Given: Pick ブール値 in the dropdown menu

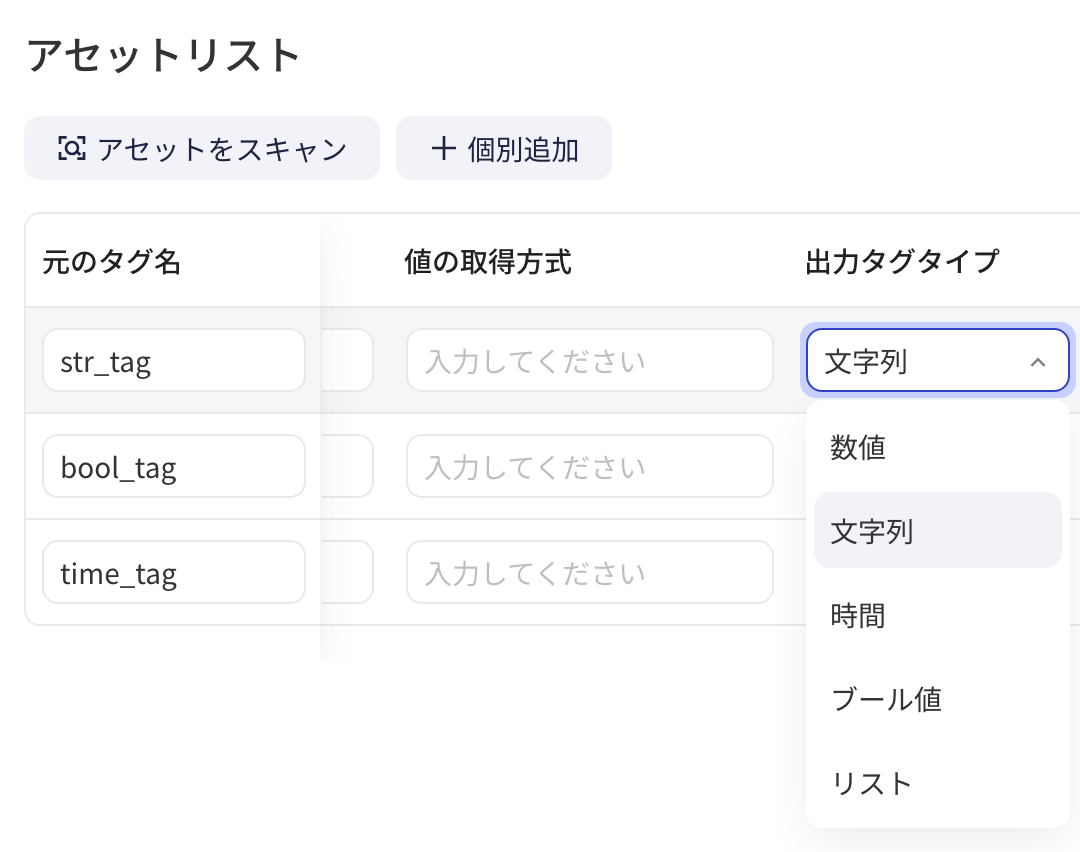Looking at the screenshot, I should 937,699.
